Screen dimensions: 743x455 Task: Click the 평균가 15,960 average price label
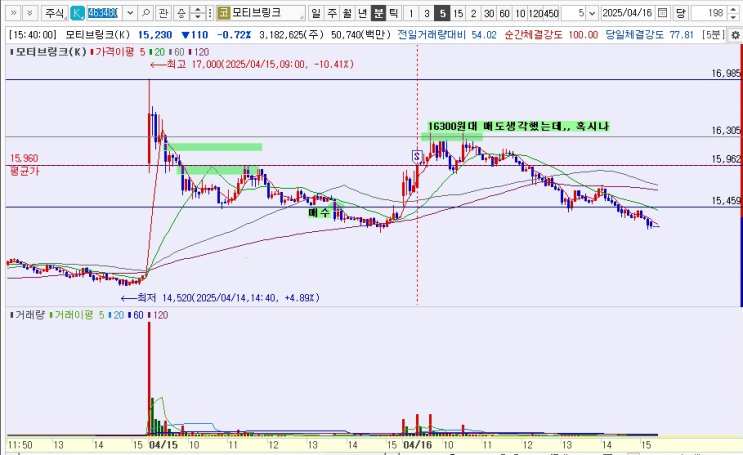tap(24, 164)
